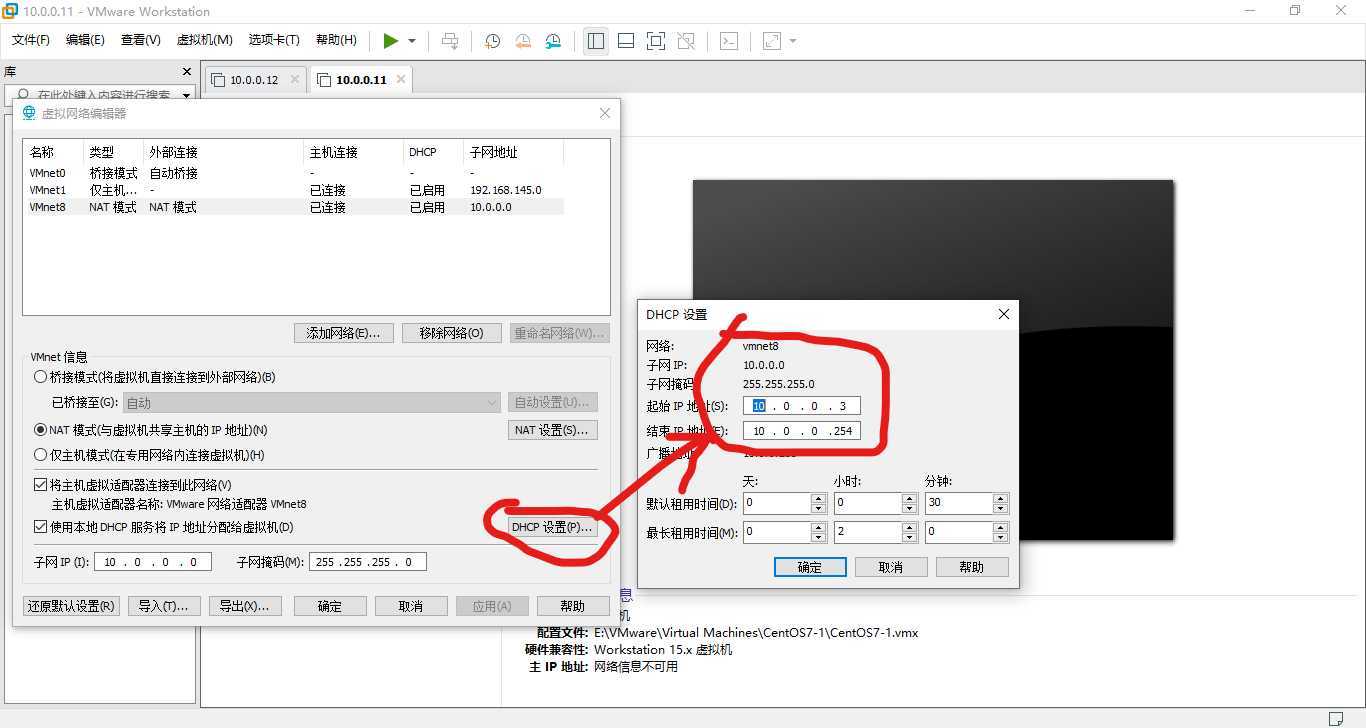
Task: Select the NAT 模式 radio button
Action: tap(41, 430)
